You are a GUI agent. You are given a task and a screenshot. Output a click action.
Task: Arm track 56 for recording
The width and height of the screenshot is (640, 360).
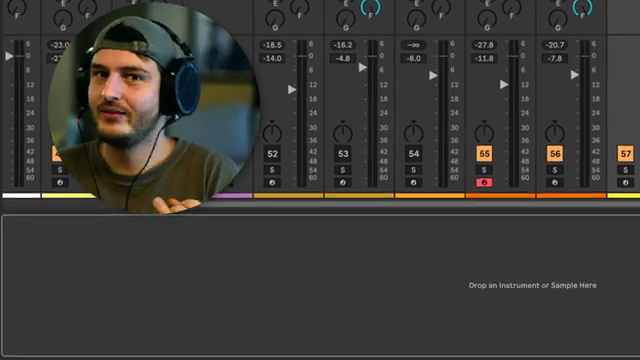(x=555, y=182)
